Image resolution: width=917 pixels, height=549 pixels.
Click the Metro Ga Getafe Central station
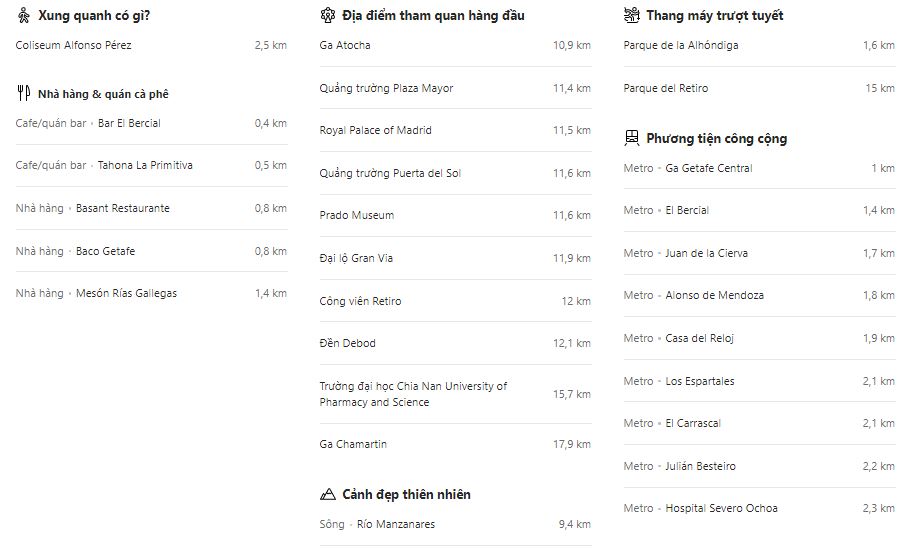click(x=708, y=168)
